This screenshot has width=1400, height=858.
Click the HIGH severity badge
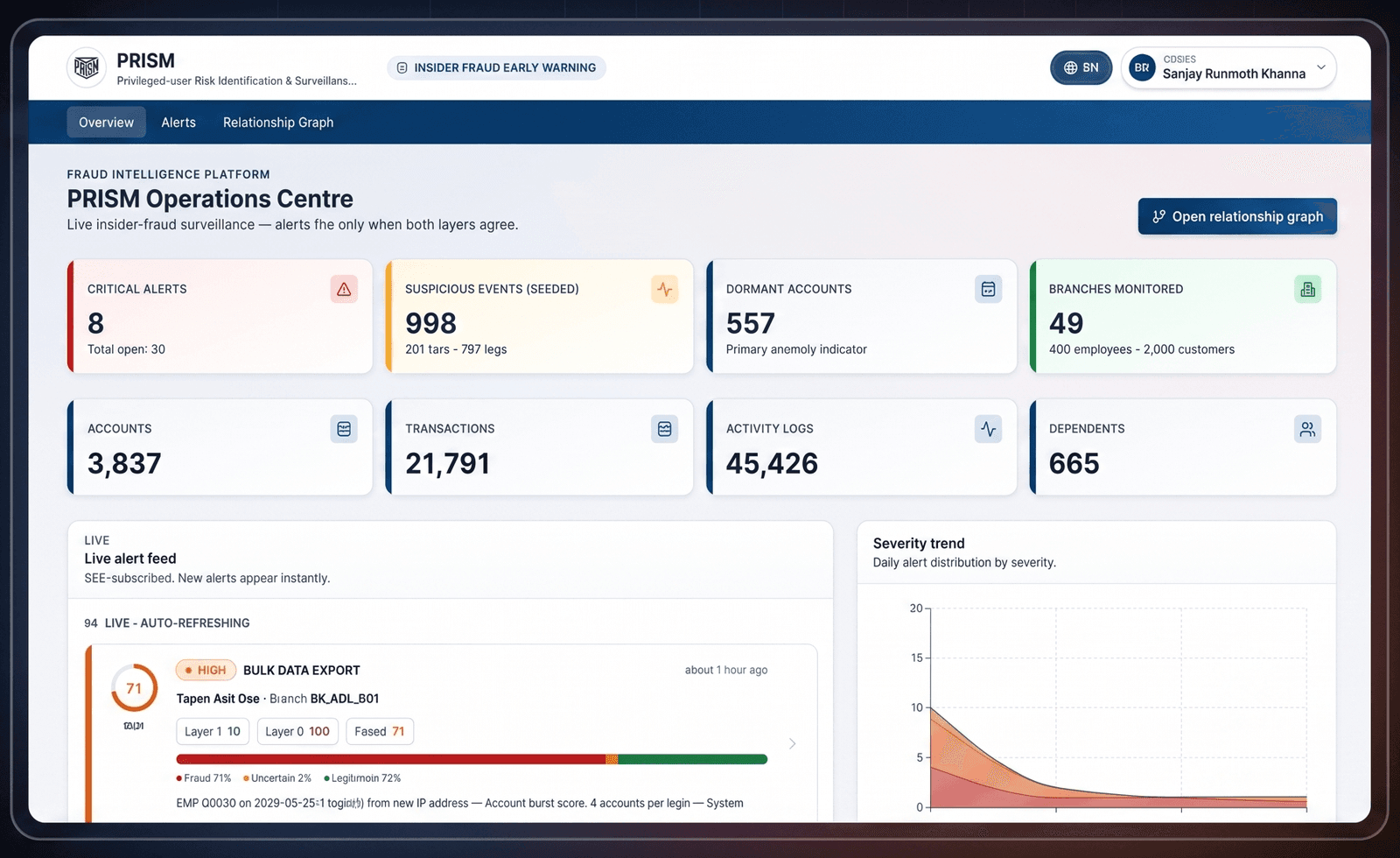tap(206, 670)
